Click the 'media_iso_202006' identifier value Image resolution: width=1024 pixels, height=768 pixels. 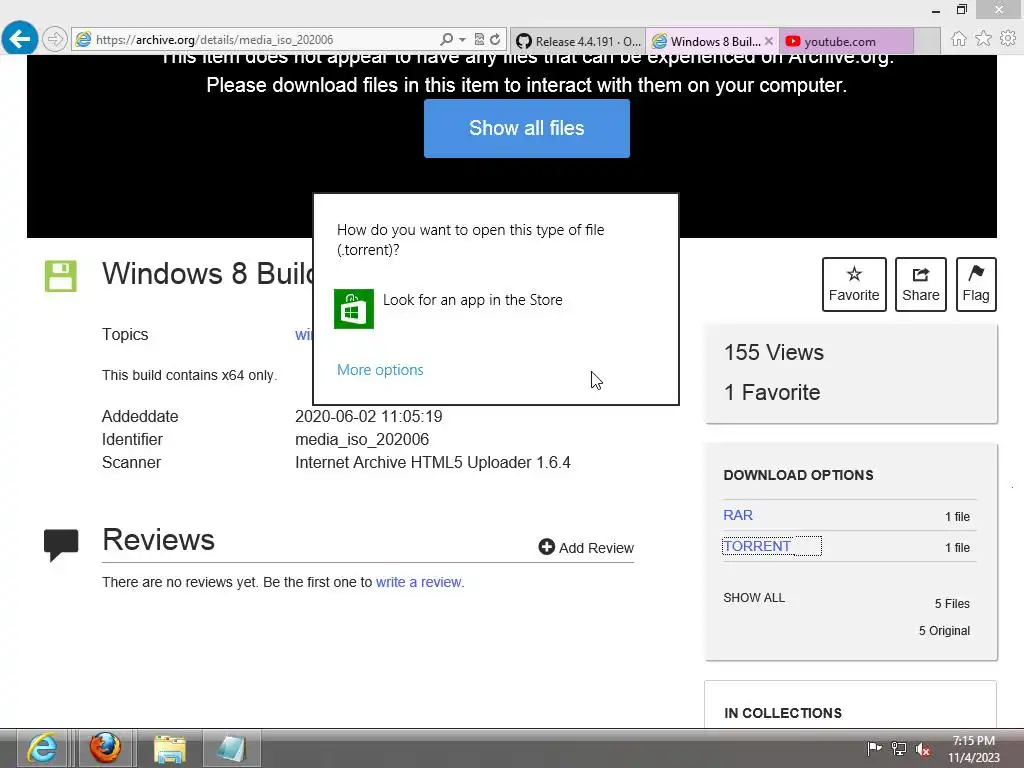(362, 440)
